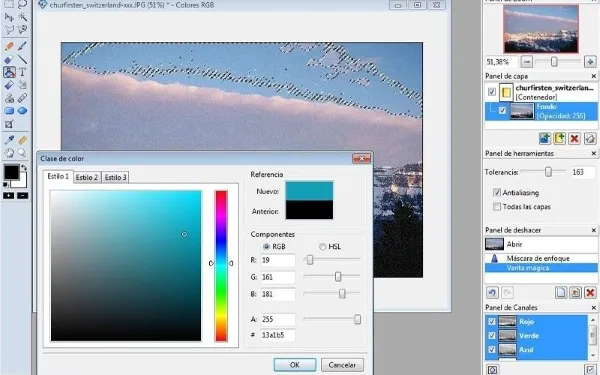
Task: Toggle the Antialiasing checkbox
Action: tap(497, 192)
